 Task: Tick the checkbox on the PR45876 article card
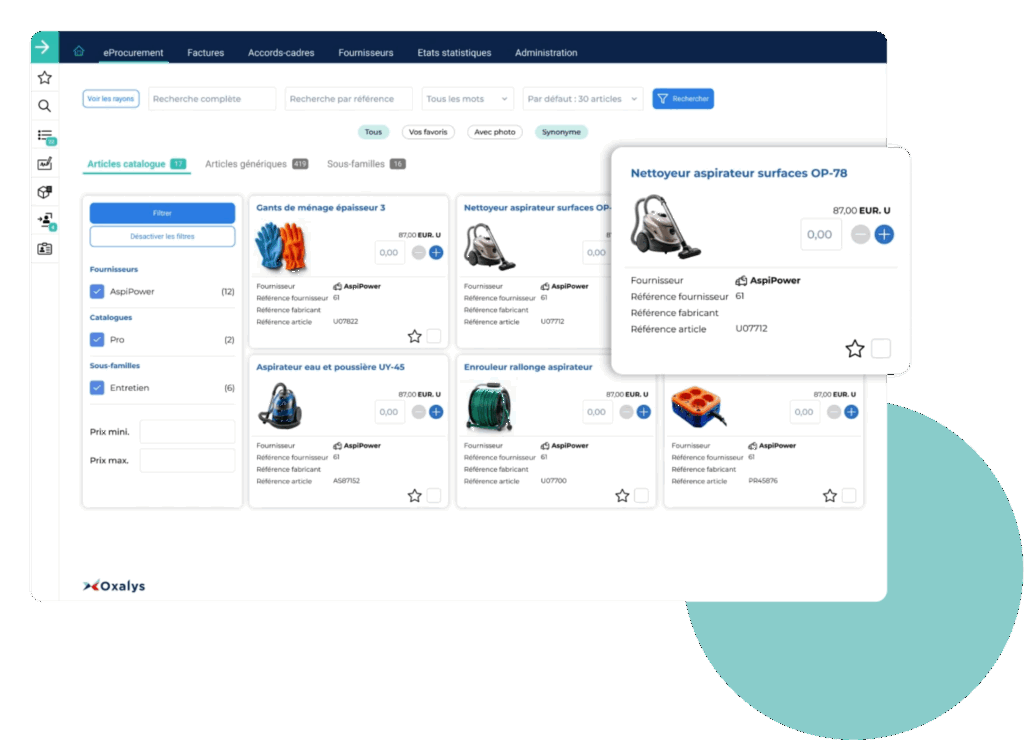click(x=849, y=496)
